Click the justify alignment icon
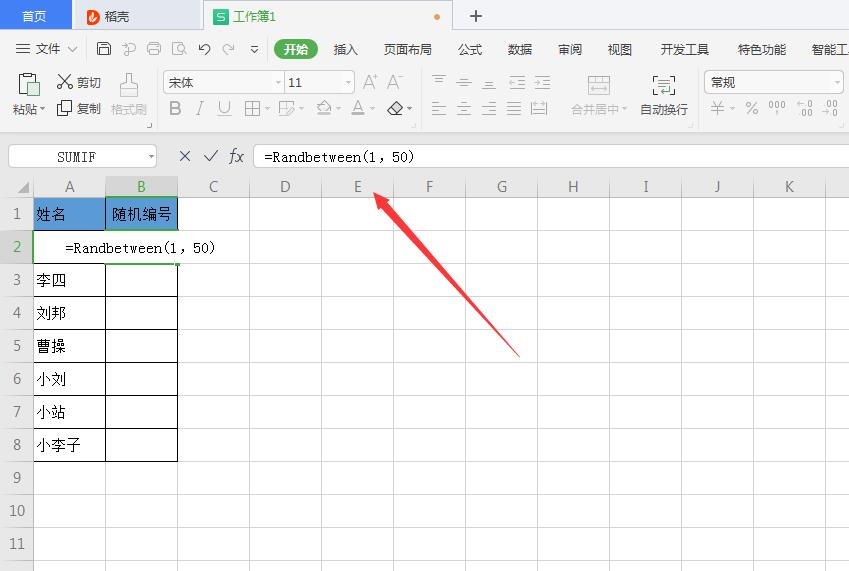This screenshot has width=849, height=571. 514,108
